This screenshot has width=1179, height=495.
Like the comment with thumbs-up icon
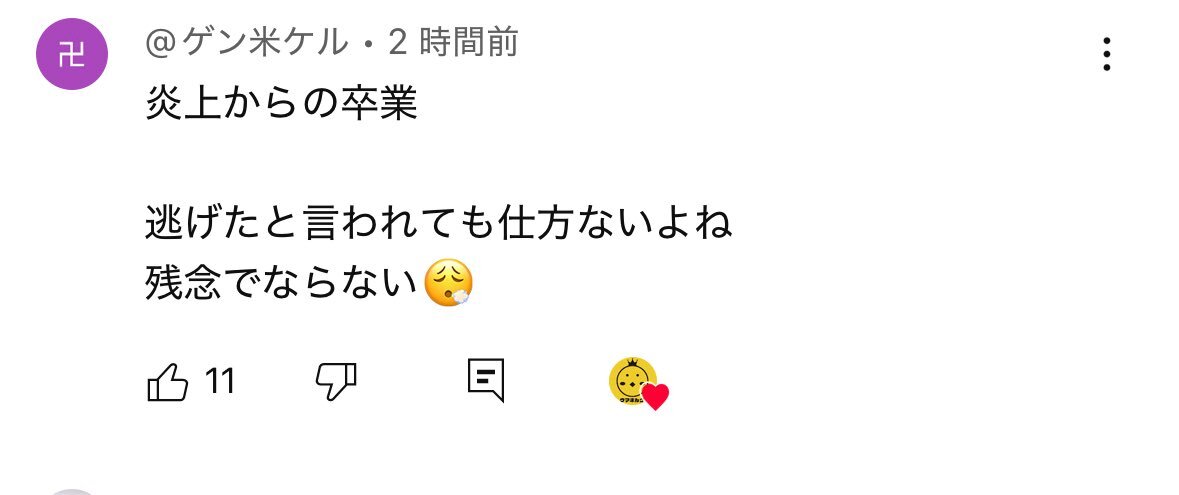pos(167,381)
